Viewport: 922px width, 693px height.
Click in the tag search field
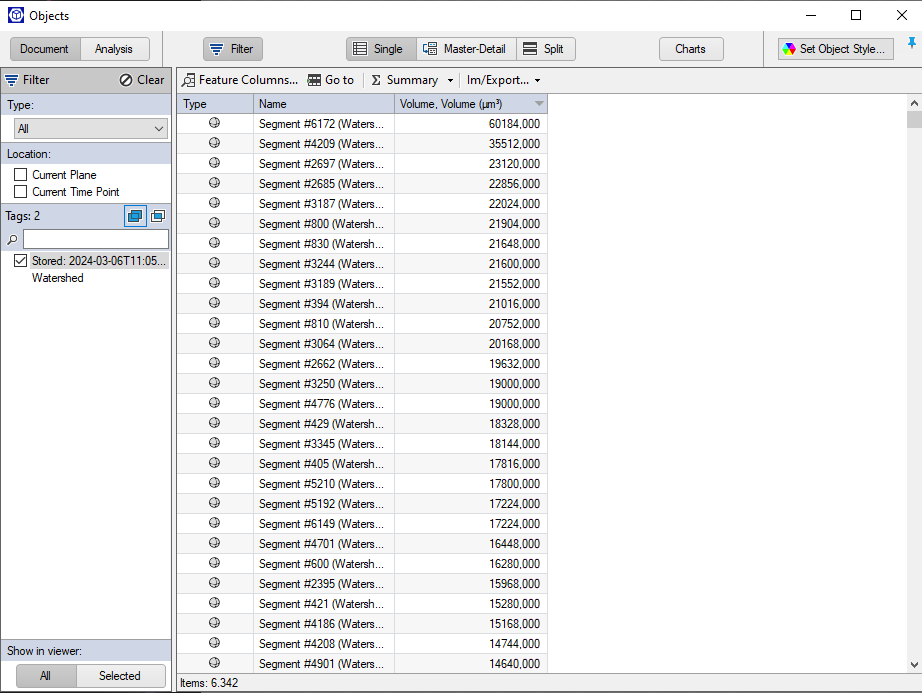(x=97, y=239)
